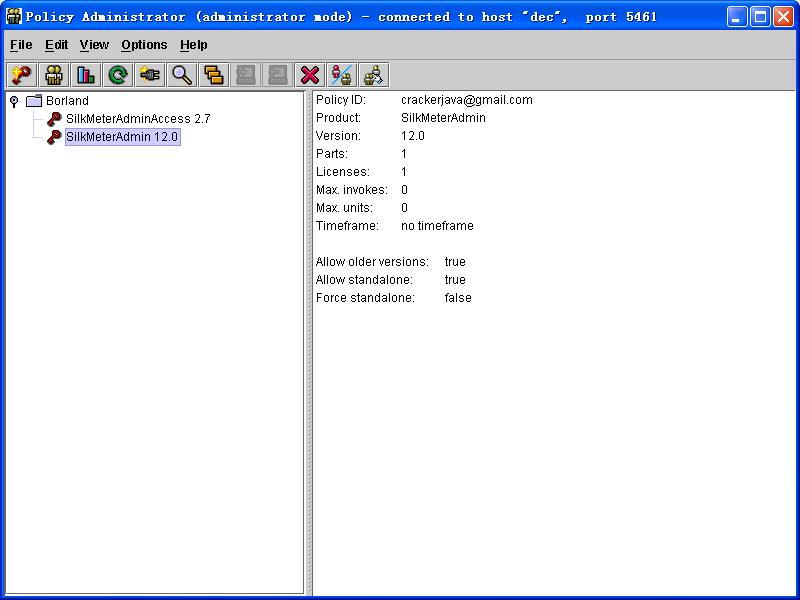Screen dimensions: 800x600
Task: Open the View menu
Action: pyautogui.click(x=94, y=45)
